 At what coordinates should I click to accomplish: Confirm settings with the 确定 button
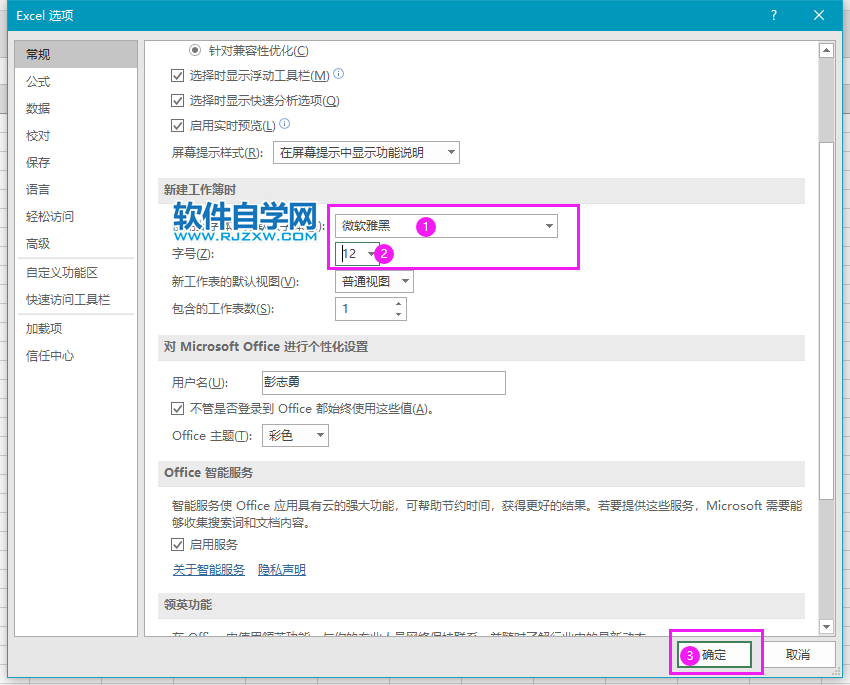713,654
